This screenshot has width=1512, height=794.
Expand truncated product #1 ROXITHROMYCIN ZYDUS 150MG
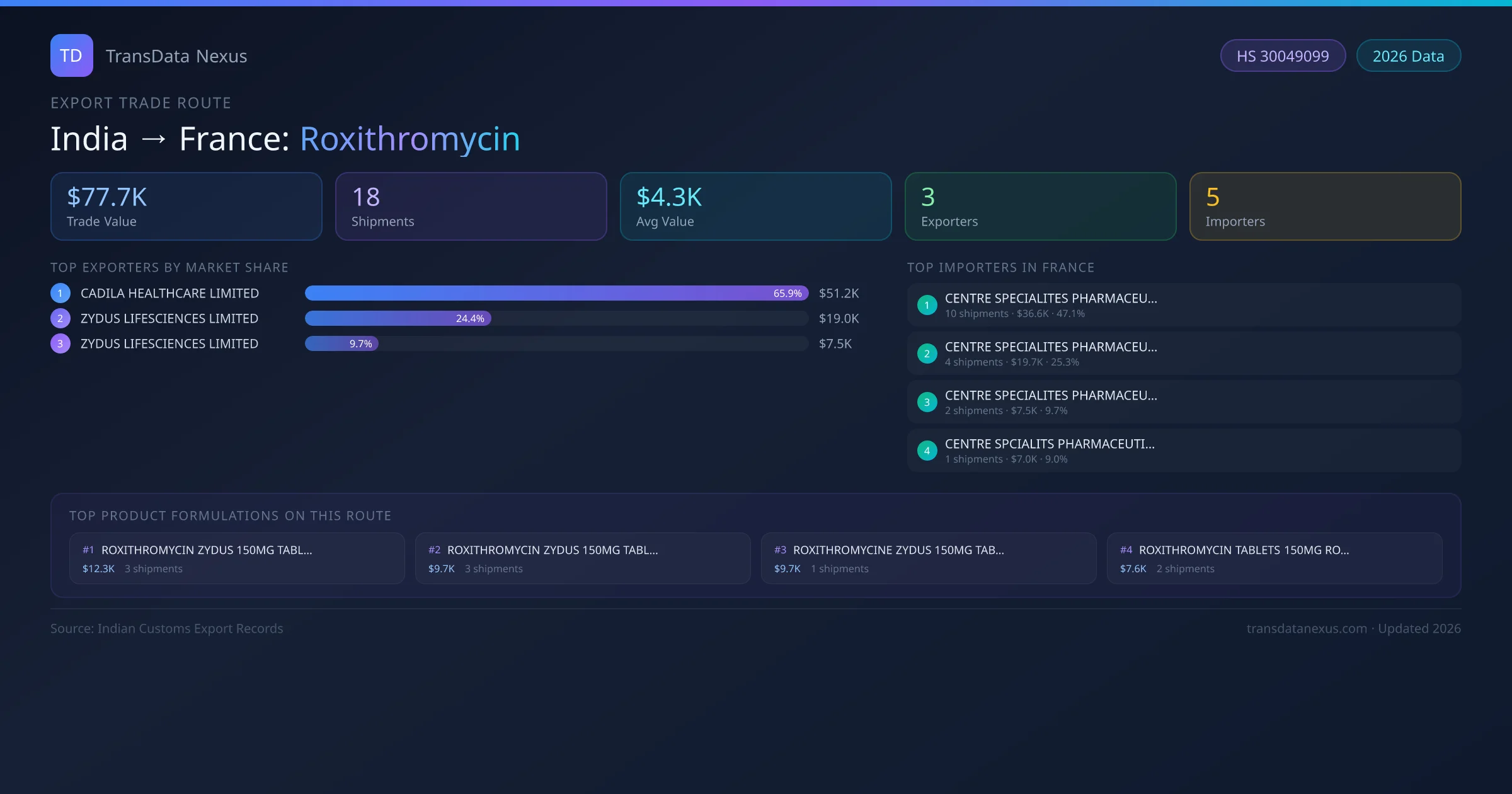[x=208, y=549]
